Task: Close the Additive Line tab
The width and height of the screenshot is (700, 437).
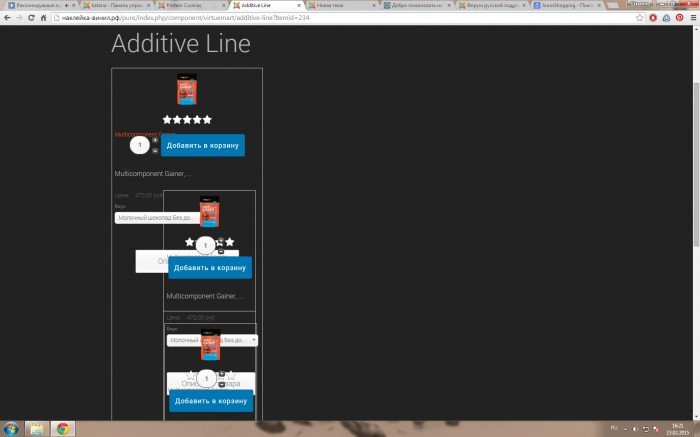Action: [x=299, y=5]
